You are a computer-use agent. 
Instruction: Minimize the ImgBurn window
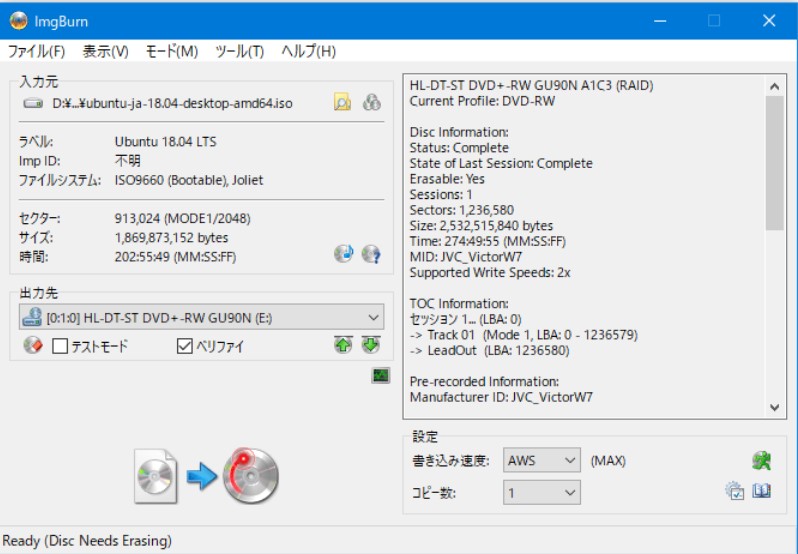pos(660,21)
